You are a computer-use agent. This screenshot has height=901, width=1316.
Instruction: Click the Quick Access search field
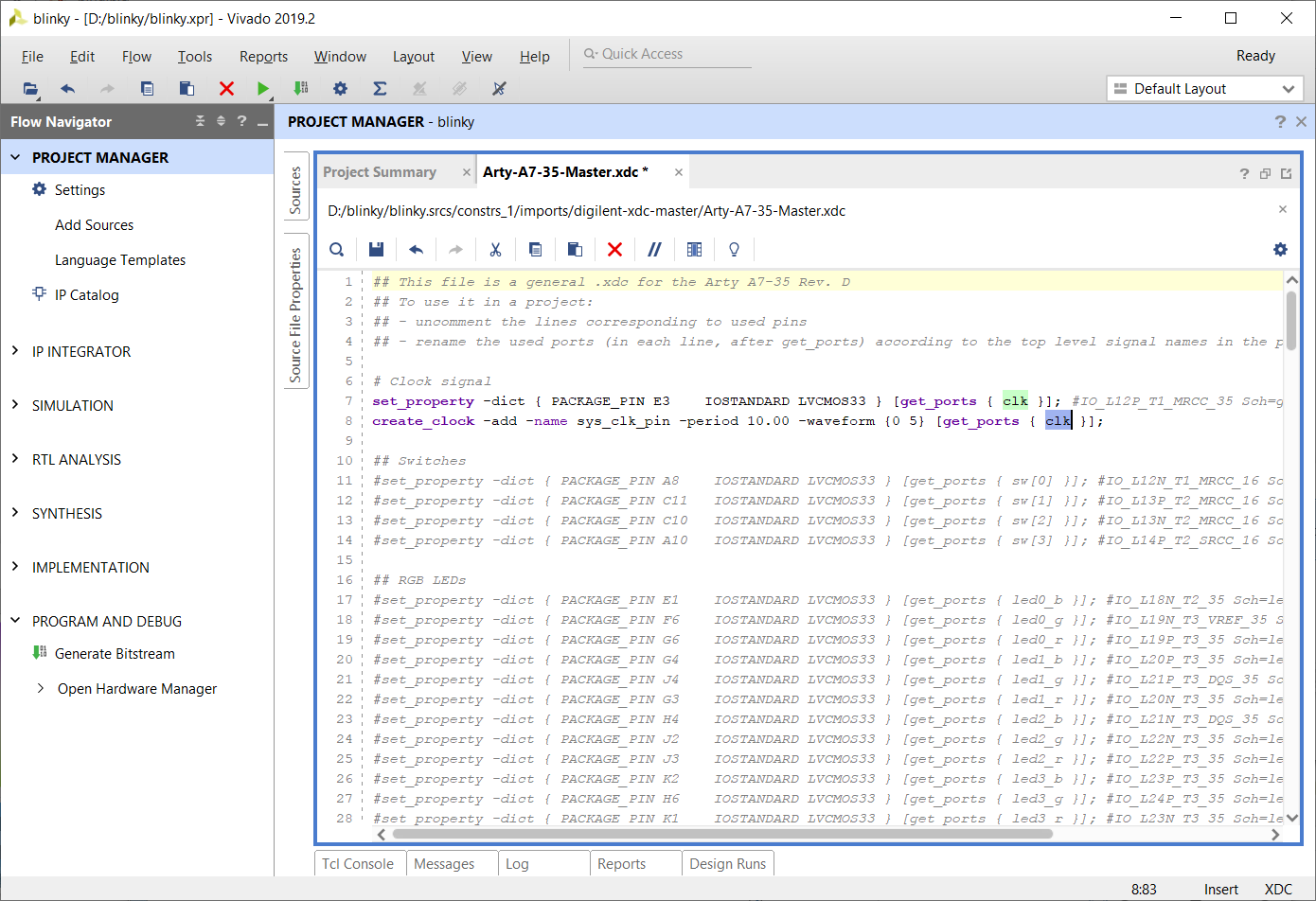click(x=666, y=54)
